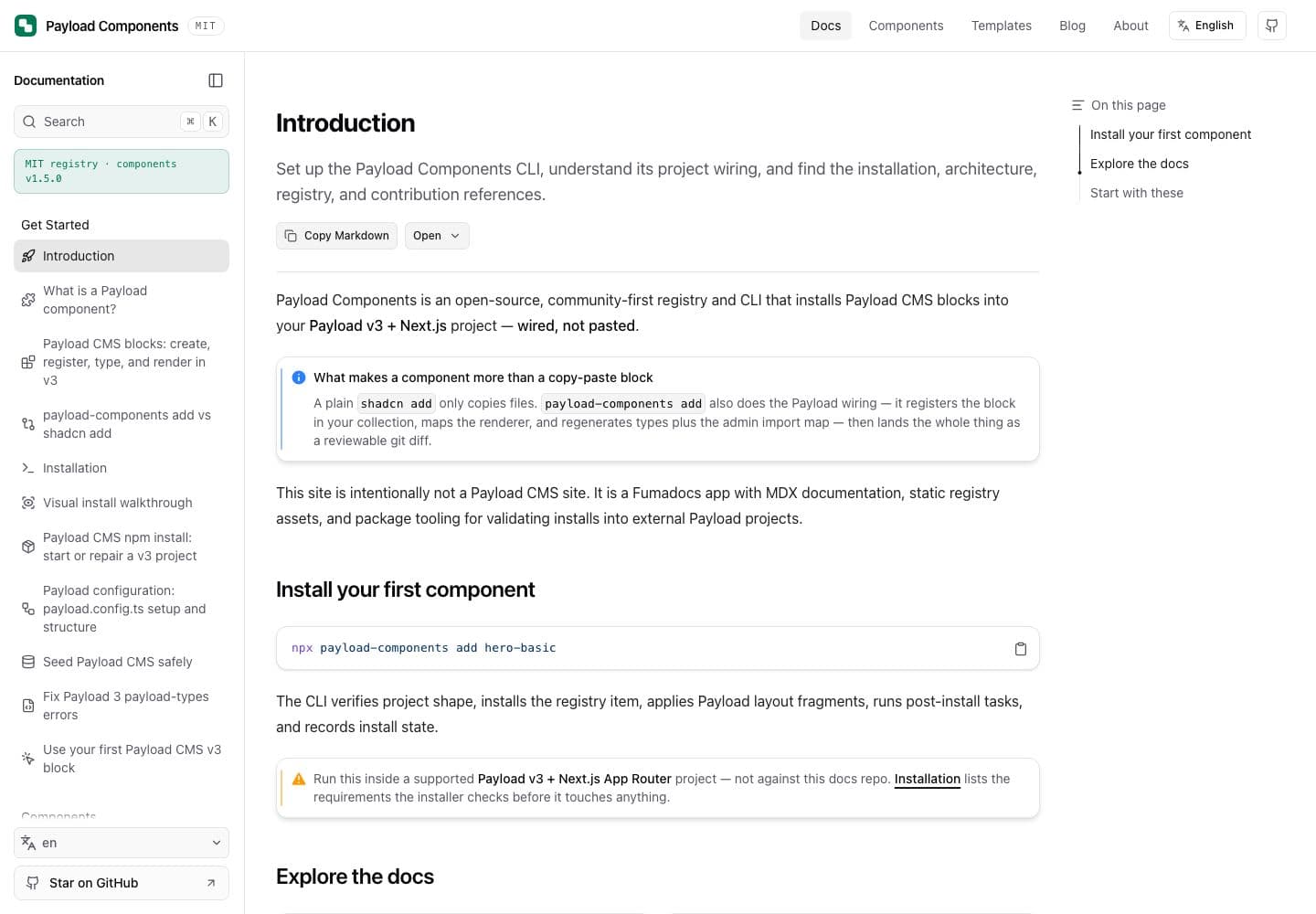
Task: Click the 'Explore the docs' heading
Action: tap(355, 877)
